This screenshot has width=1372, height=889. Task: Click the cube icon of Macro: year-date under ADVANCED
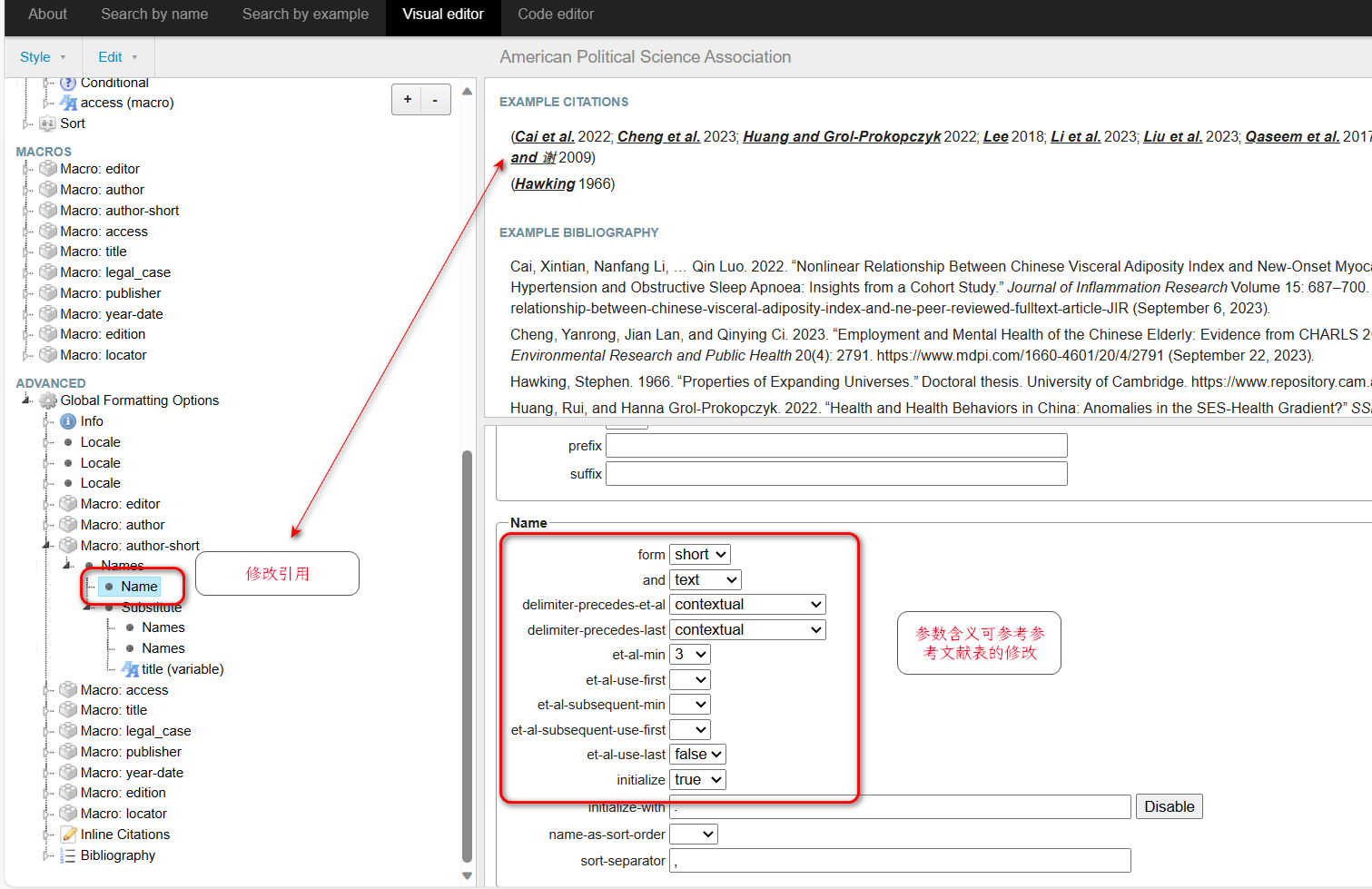click(x=68, y=773)
